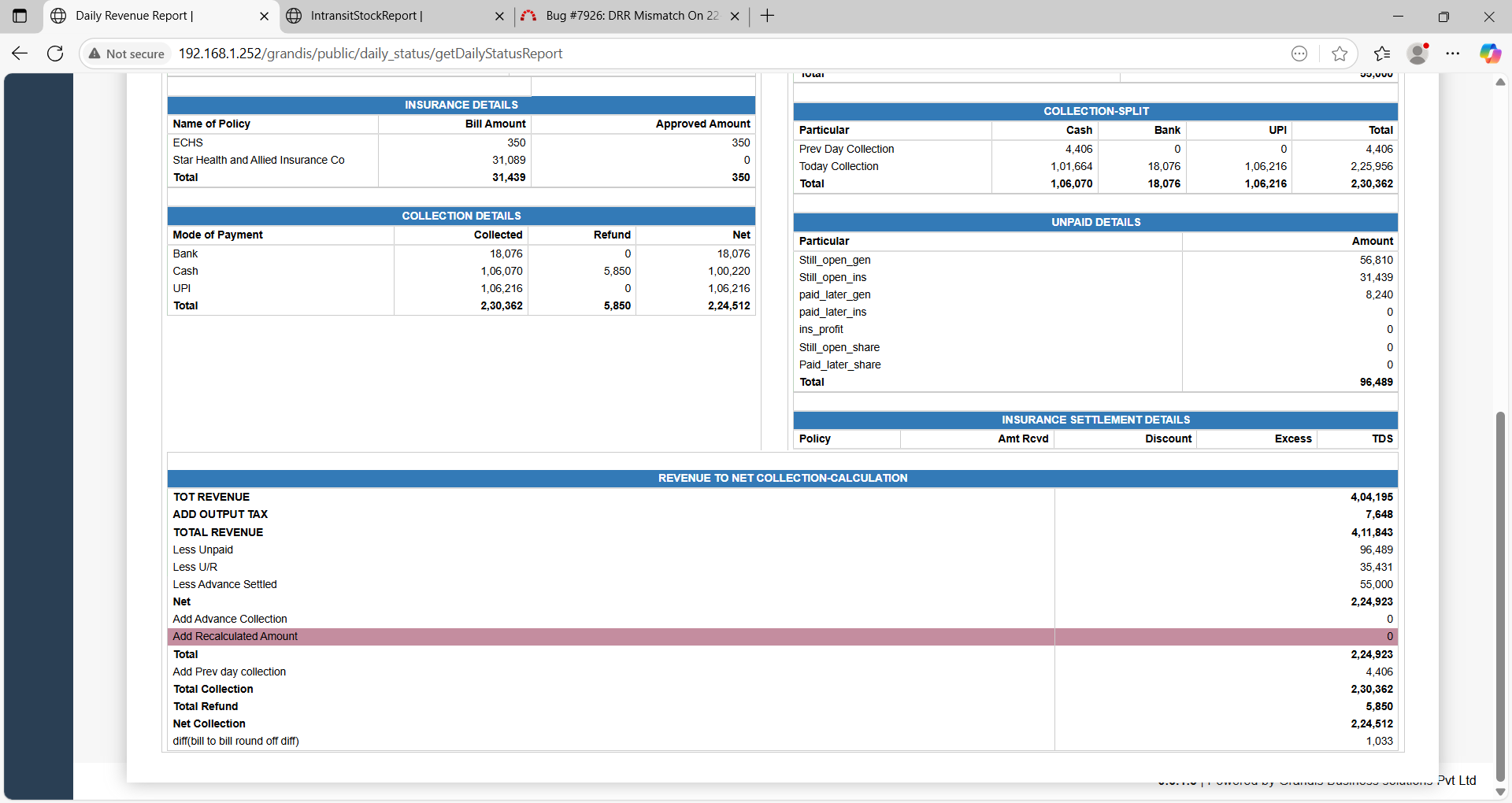Click the Revenue to Net Collection-Calculation header
This screenshot has height=803, width=1512.
[x=782, y=478]
